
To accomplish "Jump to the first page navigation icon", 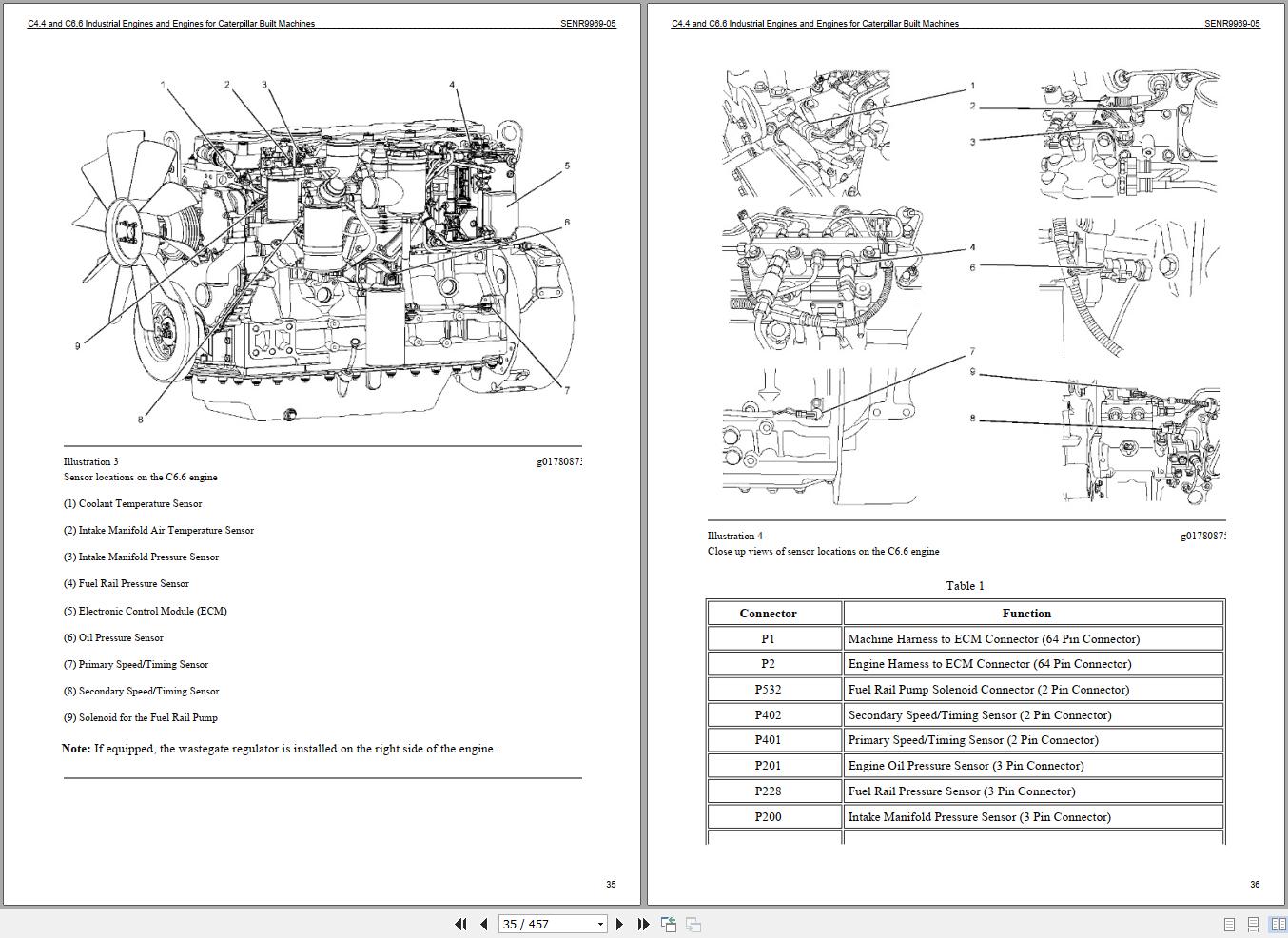I will [x=461, y=924].
